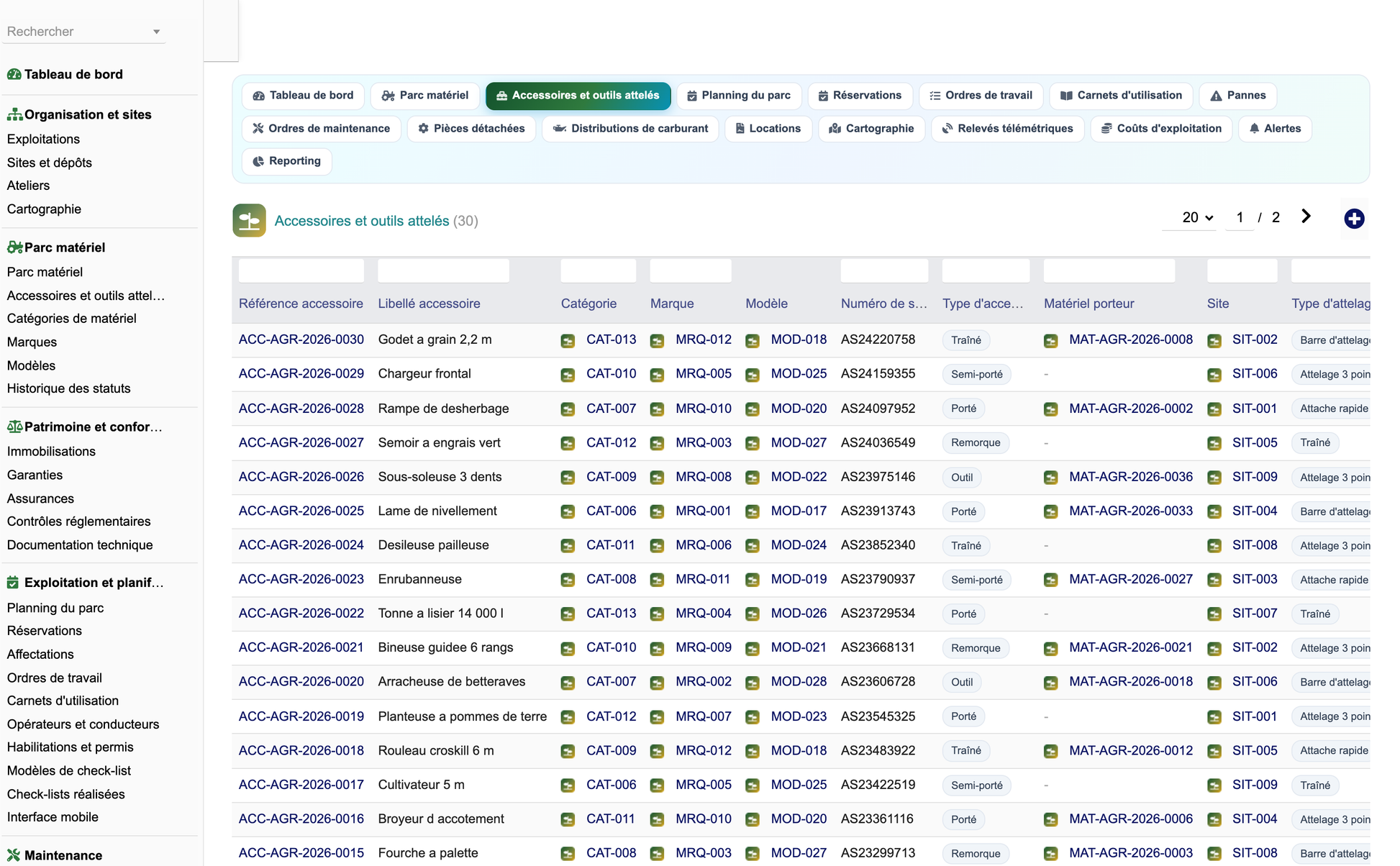This screenshot has height=866, width=1400.
Task: Open the Cartographie tab in top navigation
Action: [871, 129]
